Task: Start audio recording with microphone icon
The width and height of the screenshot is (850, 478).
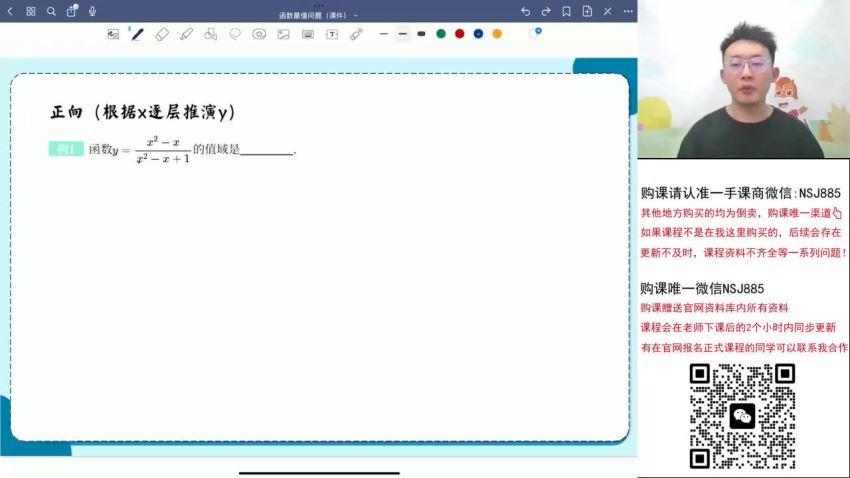Action: pyautogui.click(x=92, y=11)
